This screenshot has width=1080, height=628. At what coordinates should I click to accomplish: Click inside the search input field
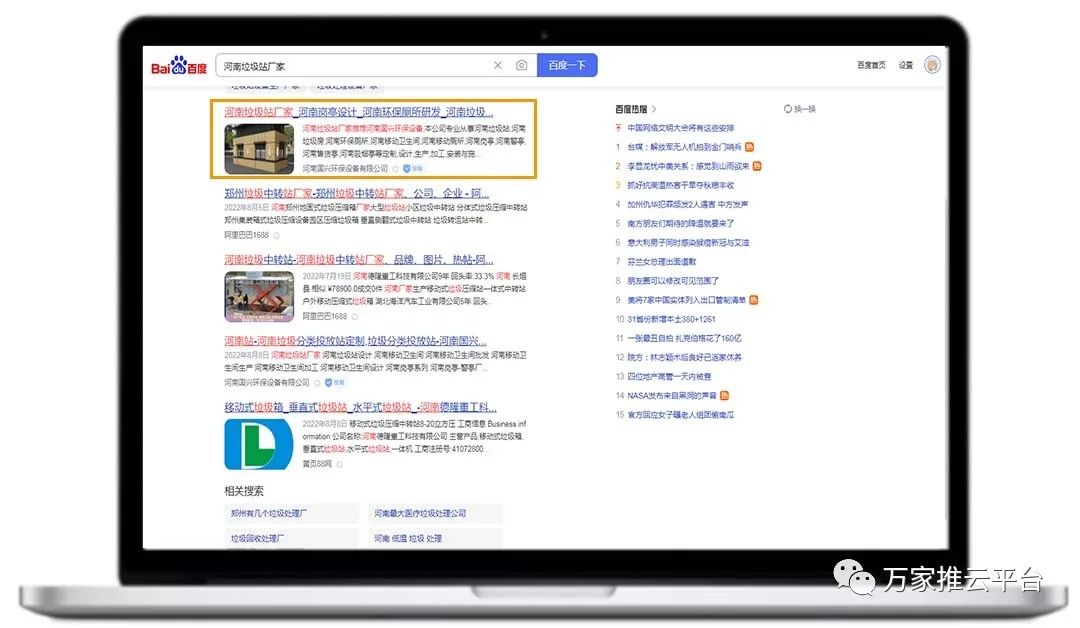350,66
